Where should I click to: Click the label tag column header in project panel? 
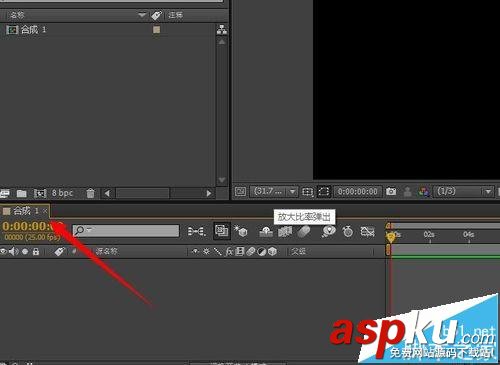tap(156, 15)
